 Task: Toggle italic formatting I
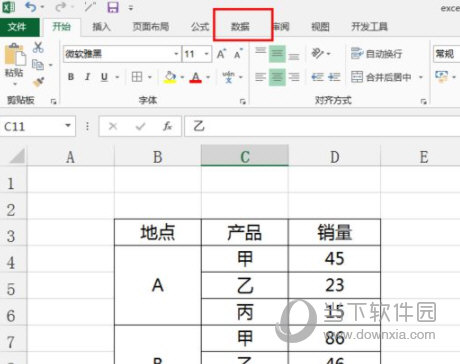[x=87, y=77]
